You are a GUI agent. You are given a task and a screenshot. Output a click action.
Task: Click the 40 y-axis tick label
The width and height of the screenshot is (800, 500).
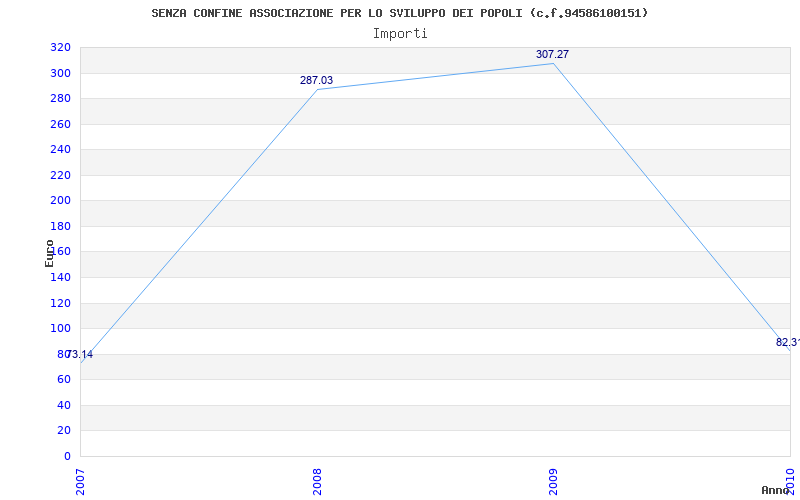click(x=64, y=405)
